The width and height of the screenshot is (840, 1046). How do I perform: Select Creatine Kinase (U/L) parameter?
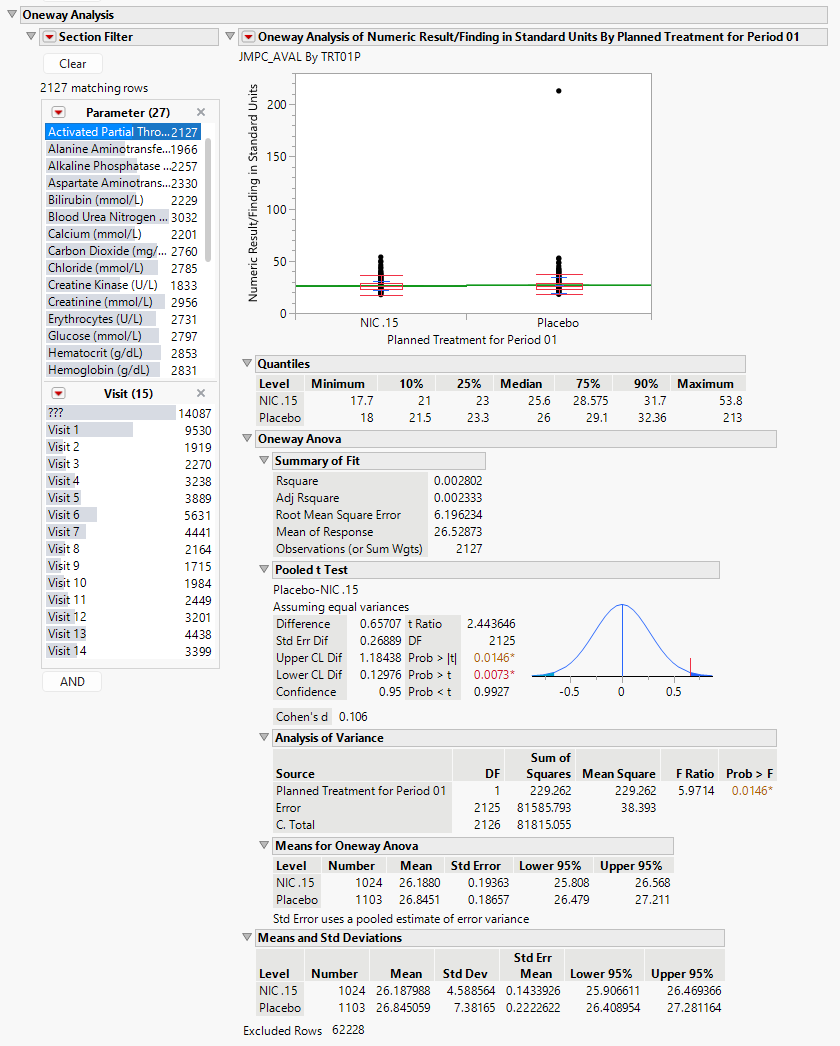click(x=102, y=285)
